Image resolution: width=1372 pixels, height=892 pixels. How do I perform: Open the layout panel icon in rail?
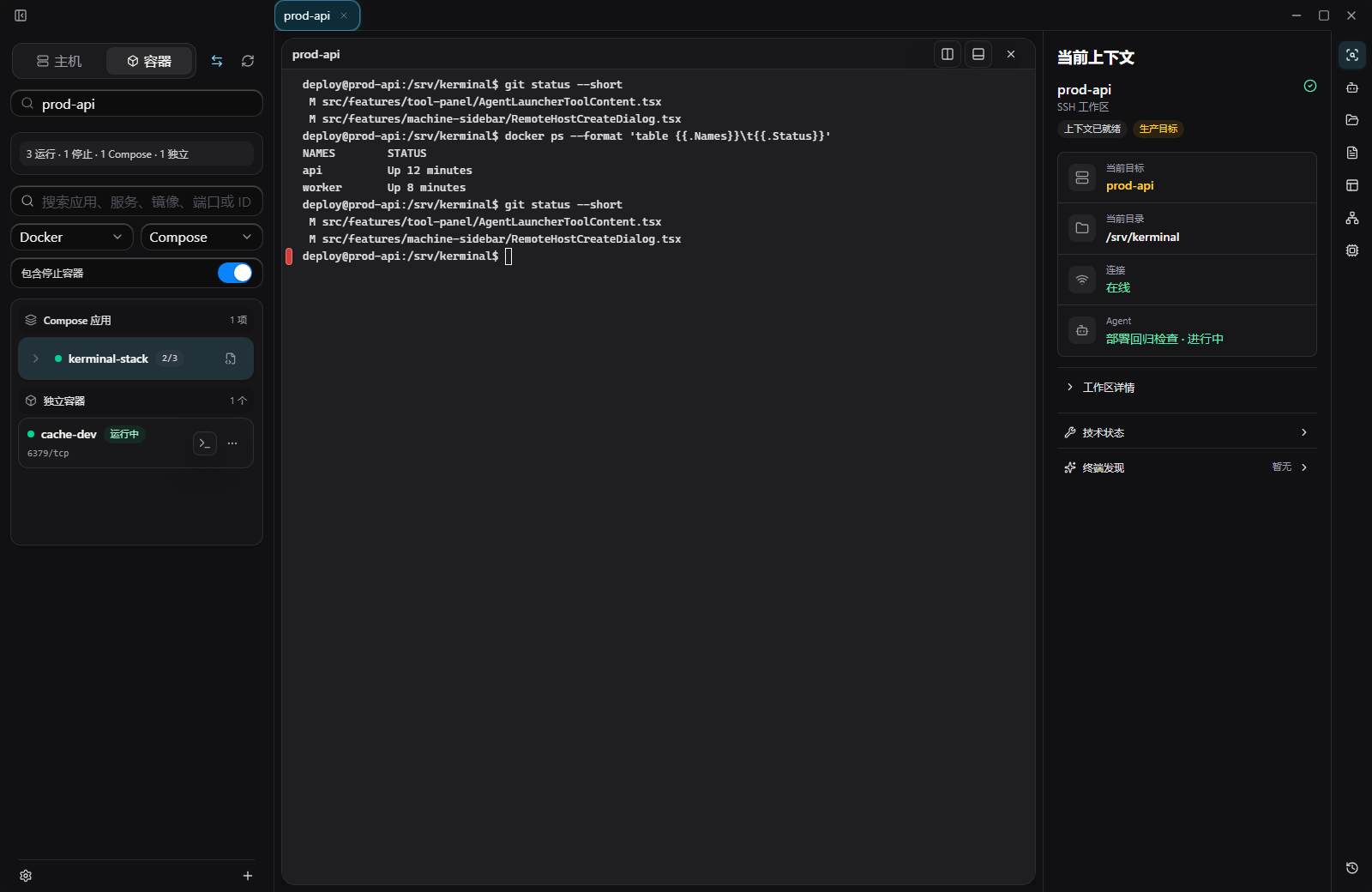[x=1352, y=185]
